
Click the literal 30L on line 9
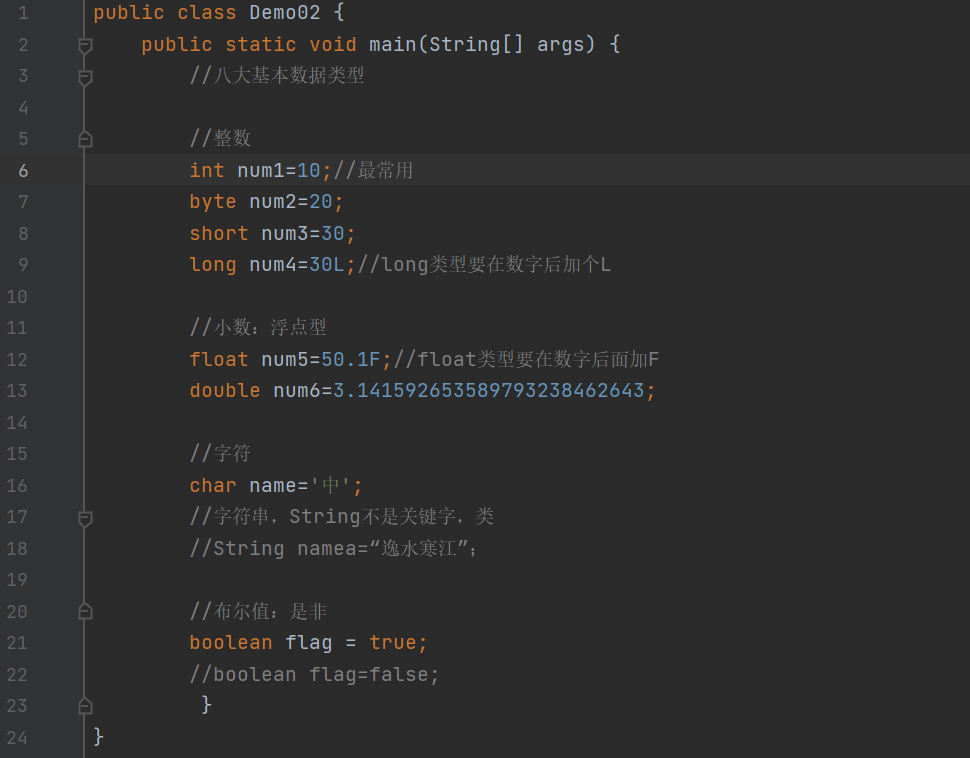click(326, 265)
